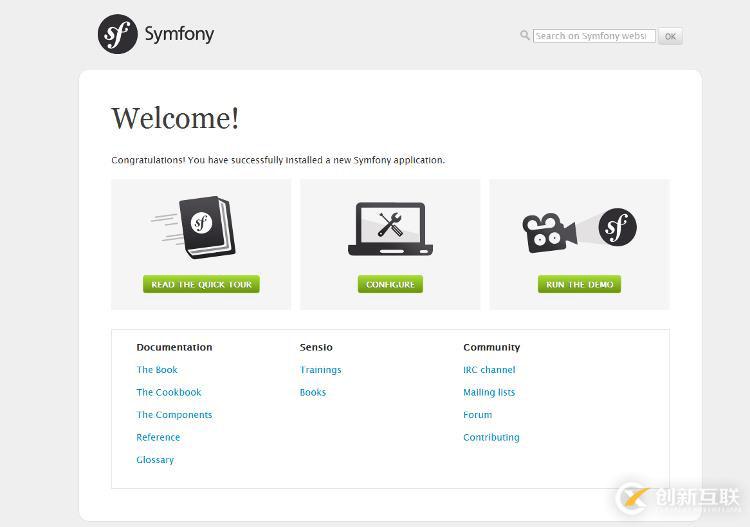The width and height of the screenshot is (750, 527).
Task: Open the IRC channel link
Action: (489, 370)
